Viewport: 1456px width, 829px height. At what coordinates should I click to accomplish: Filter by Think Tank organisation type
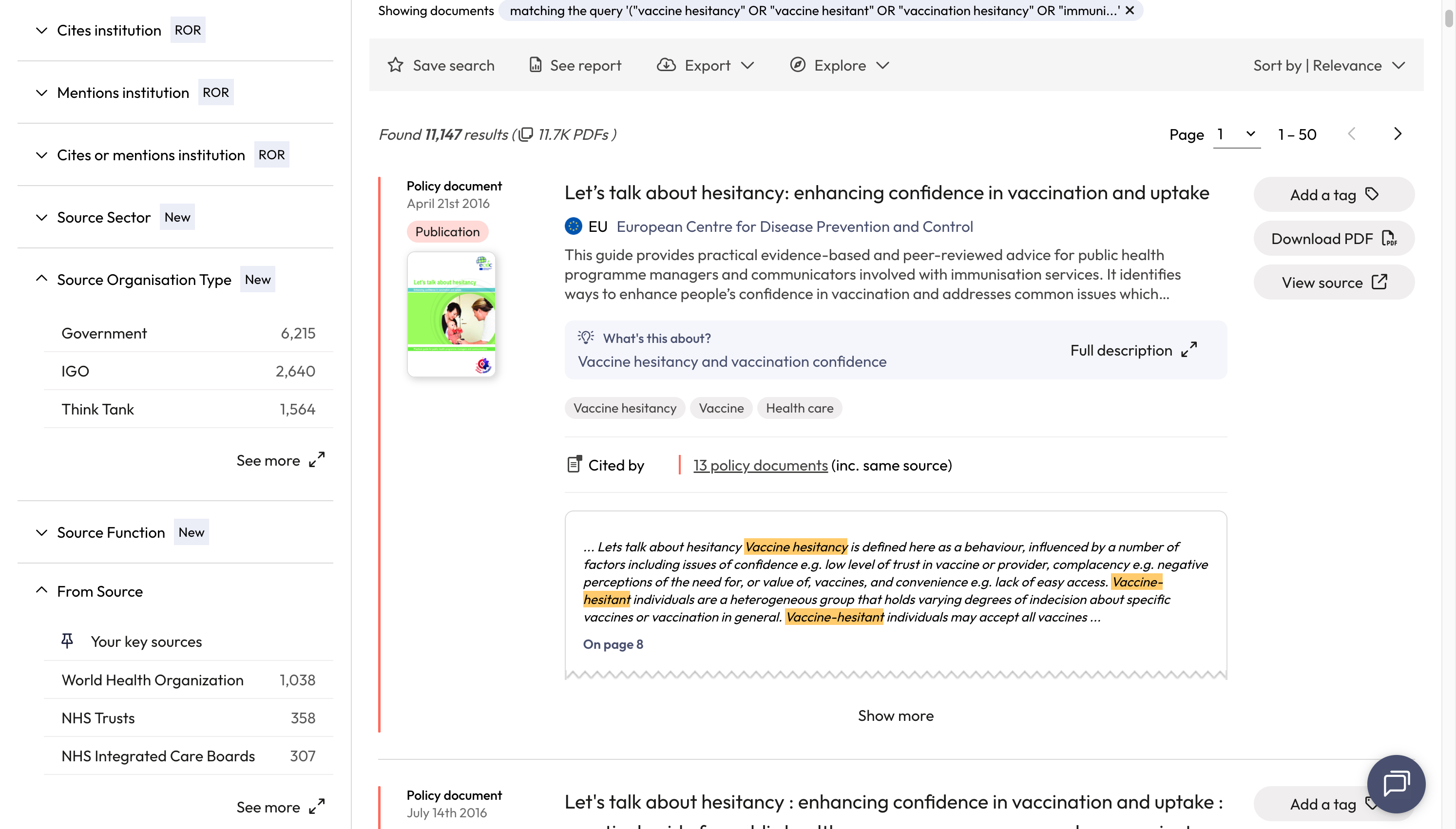pyautogui.click(x=188, y=409)
